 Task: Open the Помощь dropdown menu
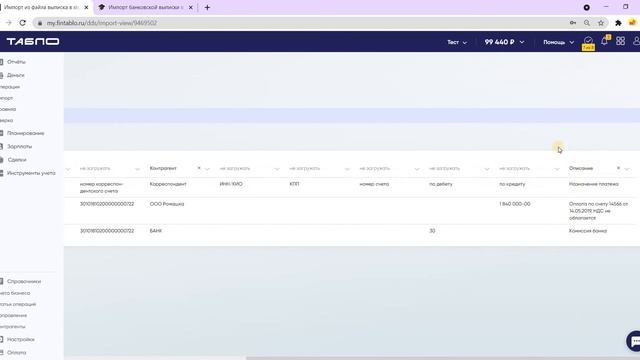(x=558, y=42)
